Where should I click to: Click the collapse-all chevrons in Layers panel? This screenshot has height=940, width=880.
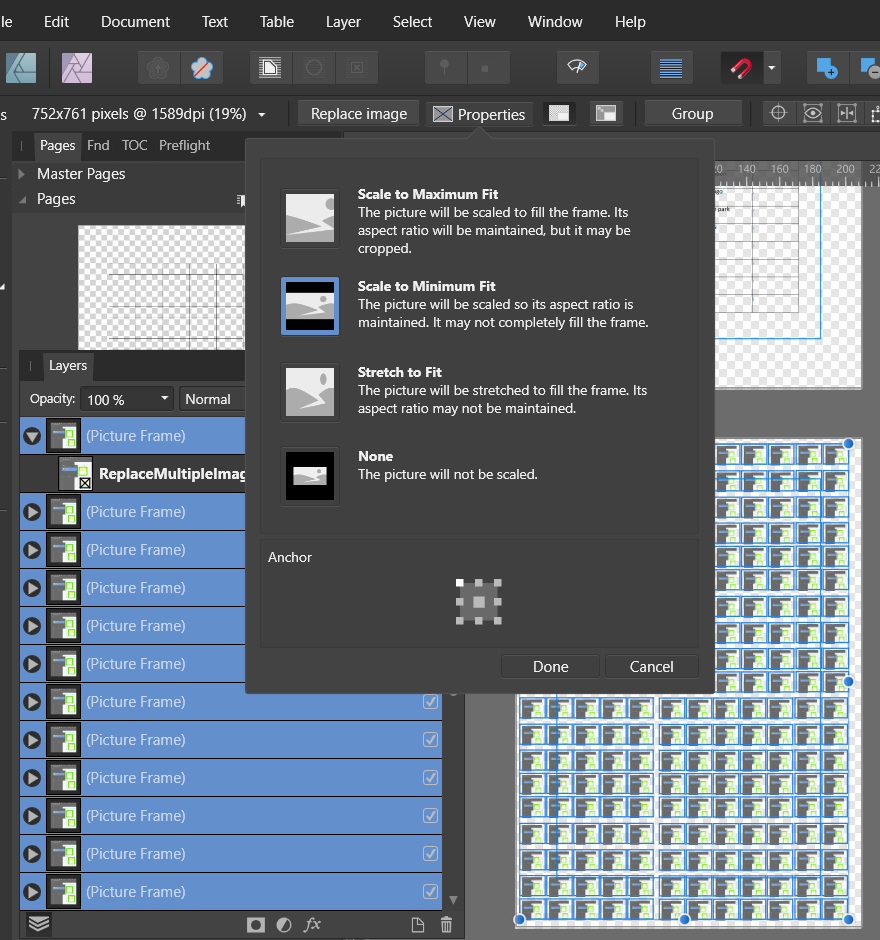(38, 925)
